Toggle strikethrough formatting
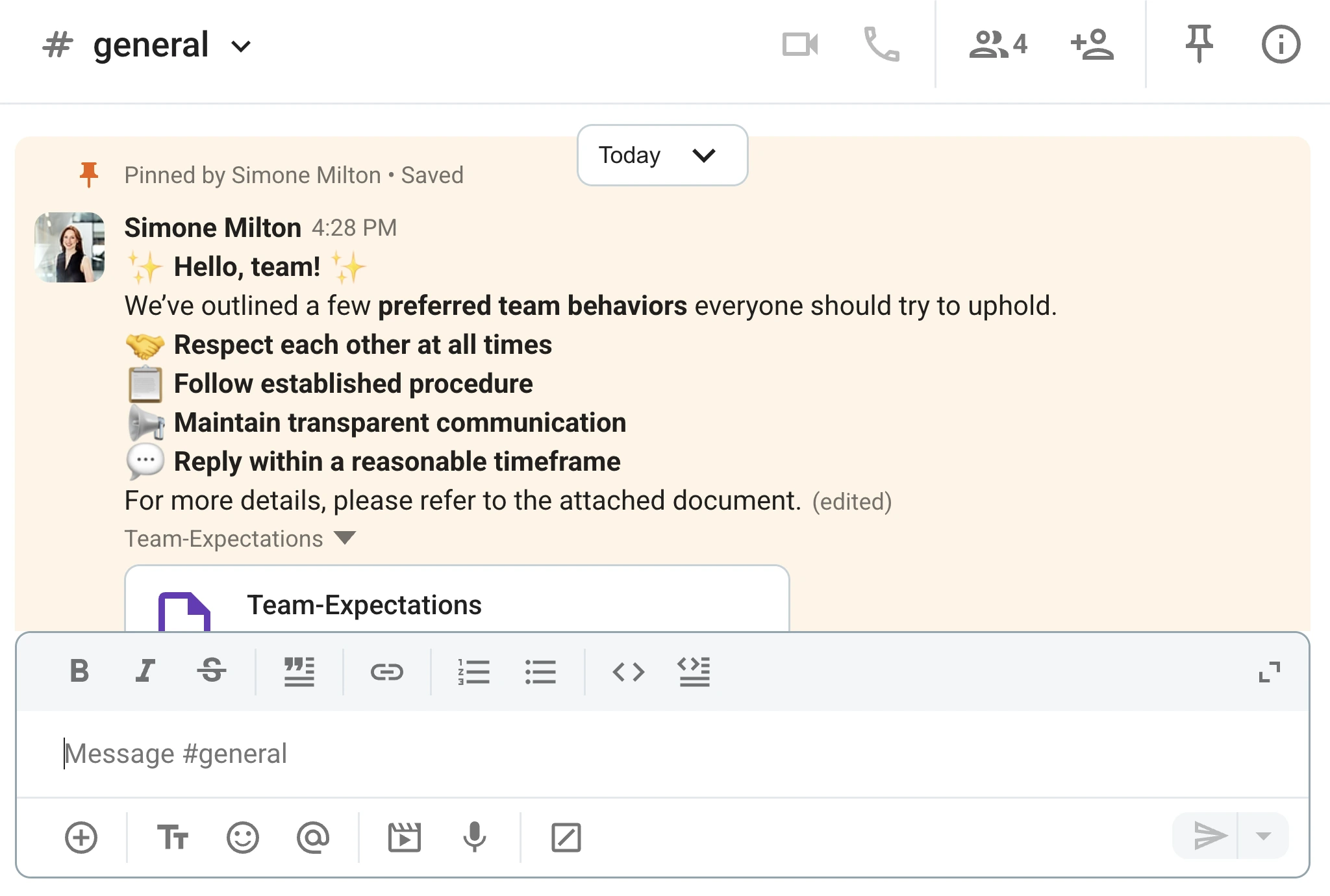The image size is (1330, 896). click(x=212, y=671)
